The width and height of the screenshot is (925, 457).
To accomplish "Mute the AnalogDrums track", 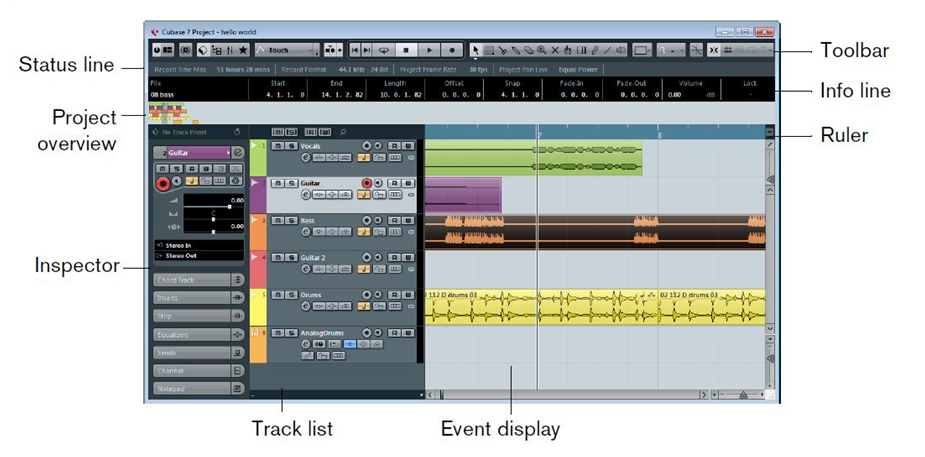I will click(x=277, y=333).
